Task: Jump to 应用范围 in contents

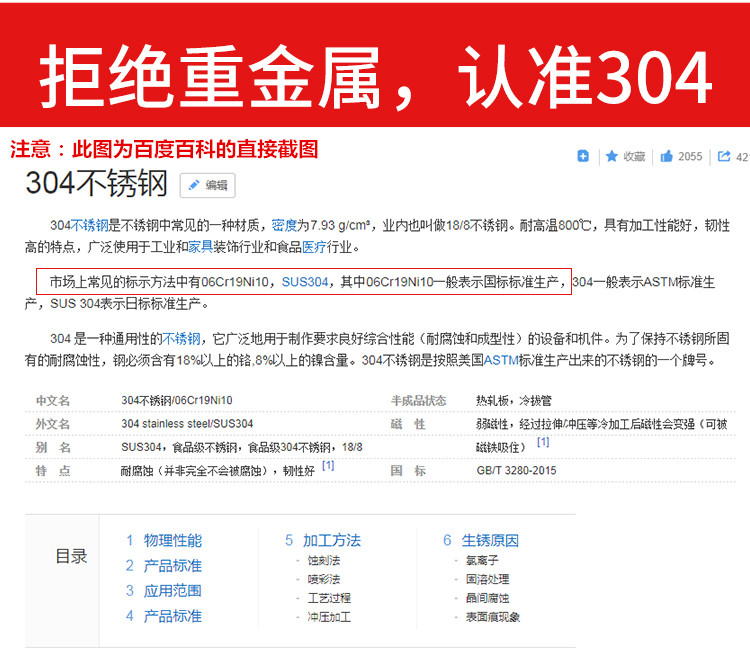Action: pos(173,591)
